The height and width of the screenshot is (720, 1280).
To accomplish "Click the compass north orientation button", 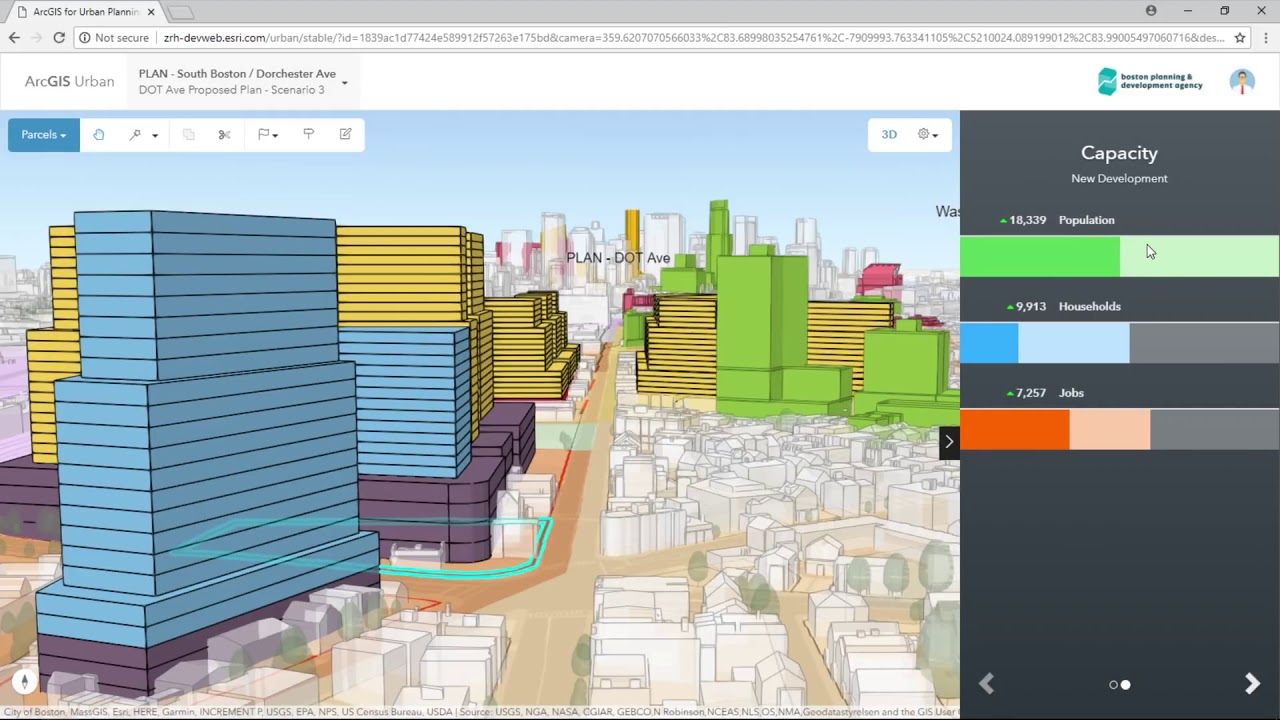I will (x=24, y=681).
